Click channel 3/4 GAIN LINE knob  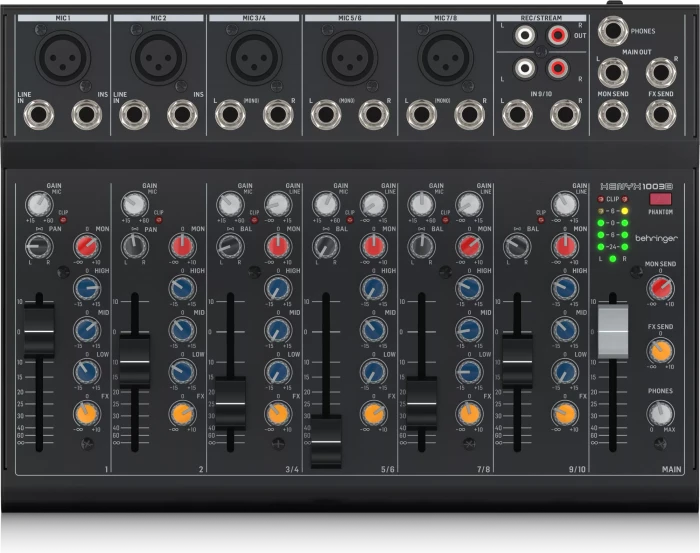[x=278, y=204]
